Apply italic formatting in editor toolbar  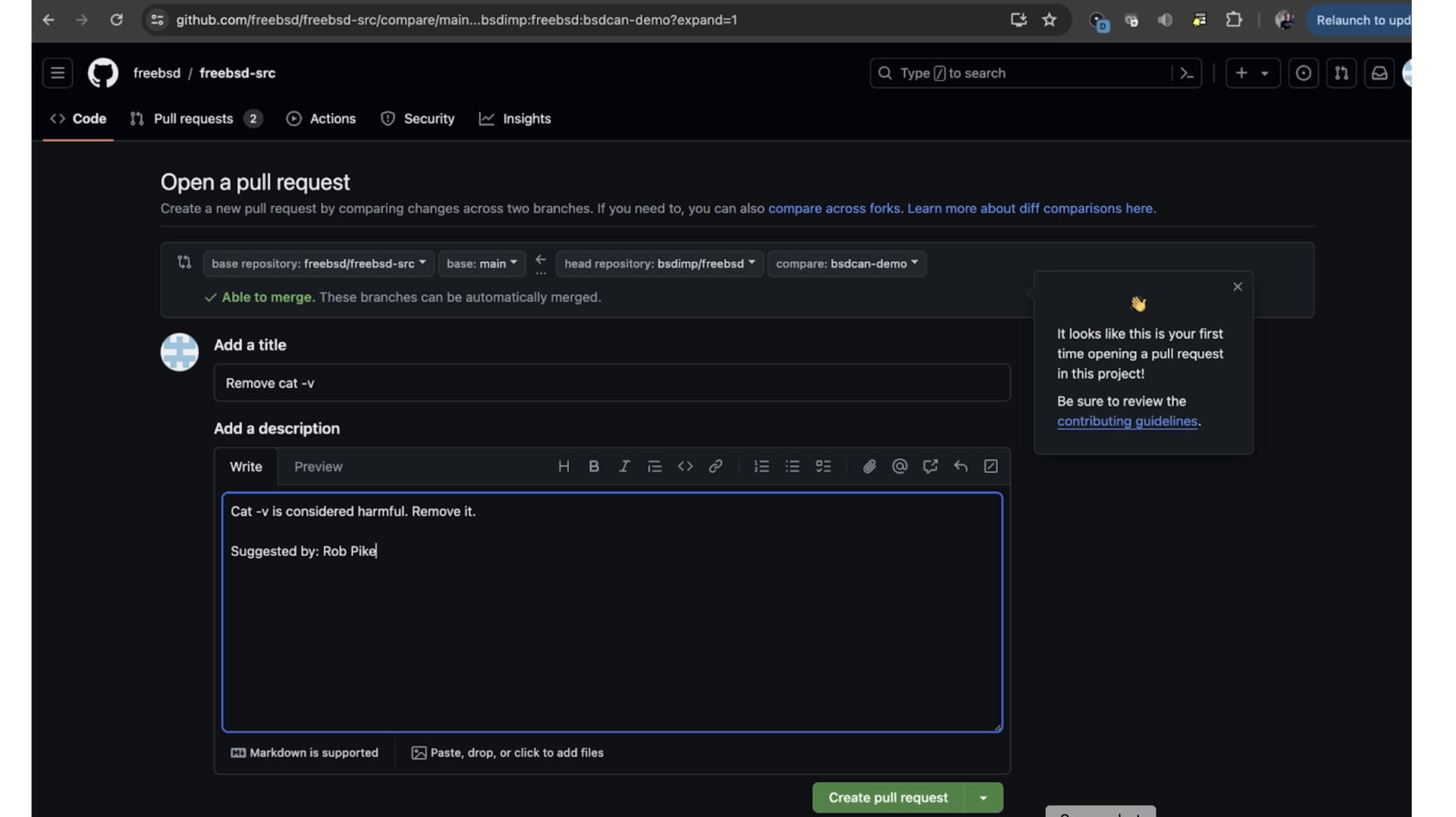click(x=624, y=466)
